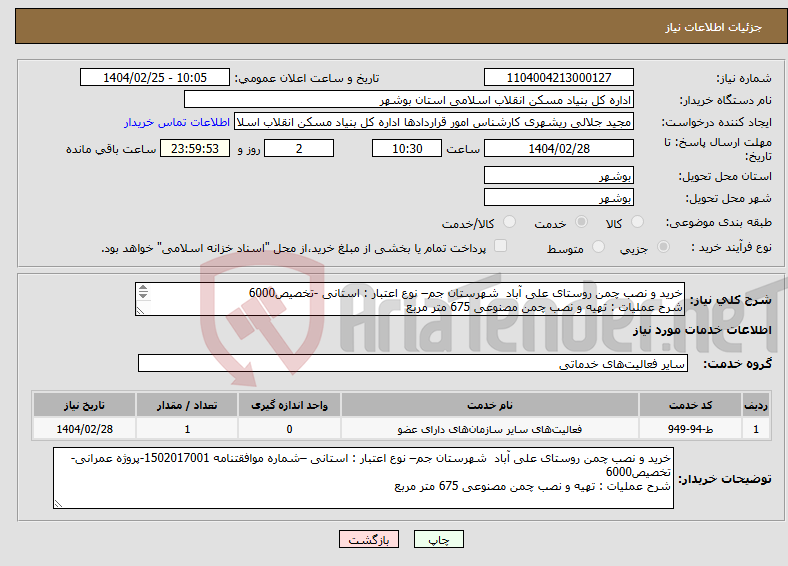Click the شرح کلی نیاز description textarea
Viewport: 788px width, 566px height.
click(x=410, y=299)
